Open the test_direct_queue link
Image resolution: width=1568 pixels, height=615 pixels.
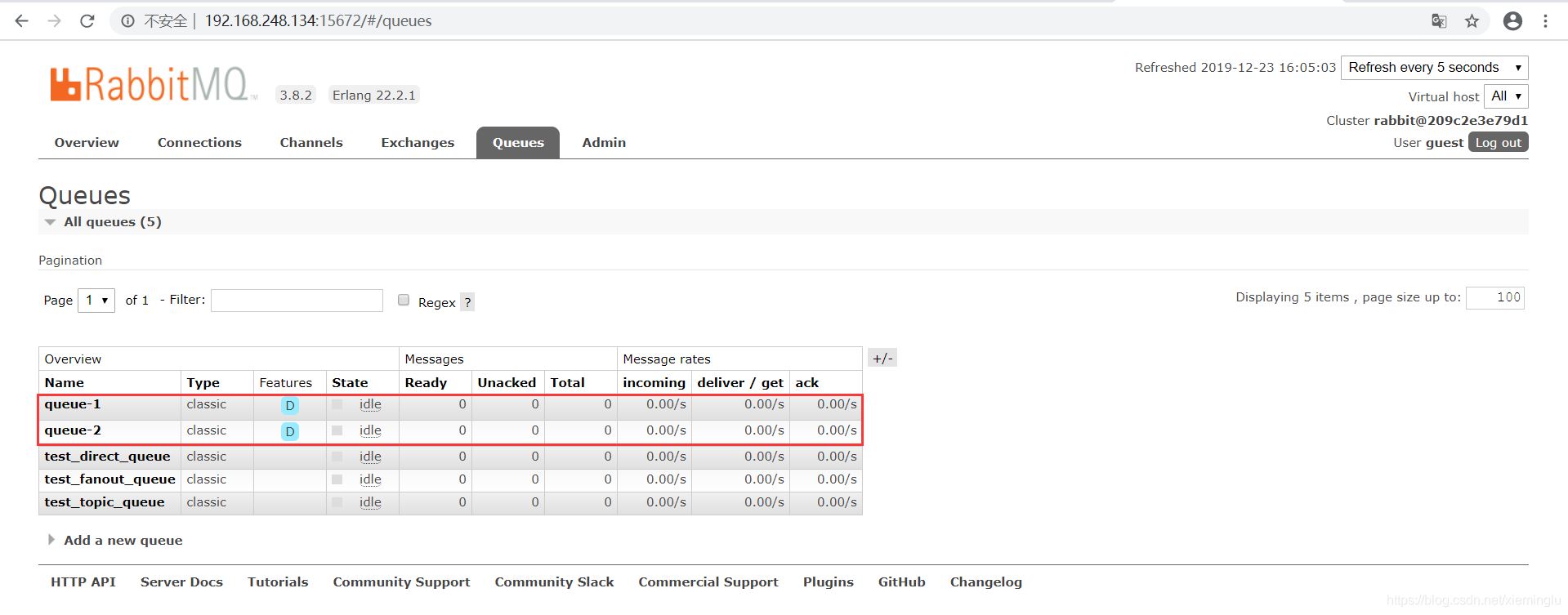click(107, 457)
